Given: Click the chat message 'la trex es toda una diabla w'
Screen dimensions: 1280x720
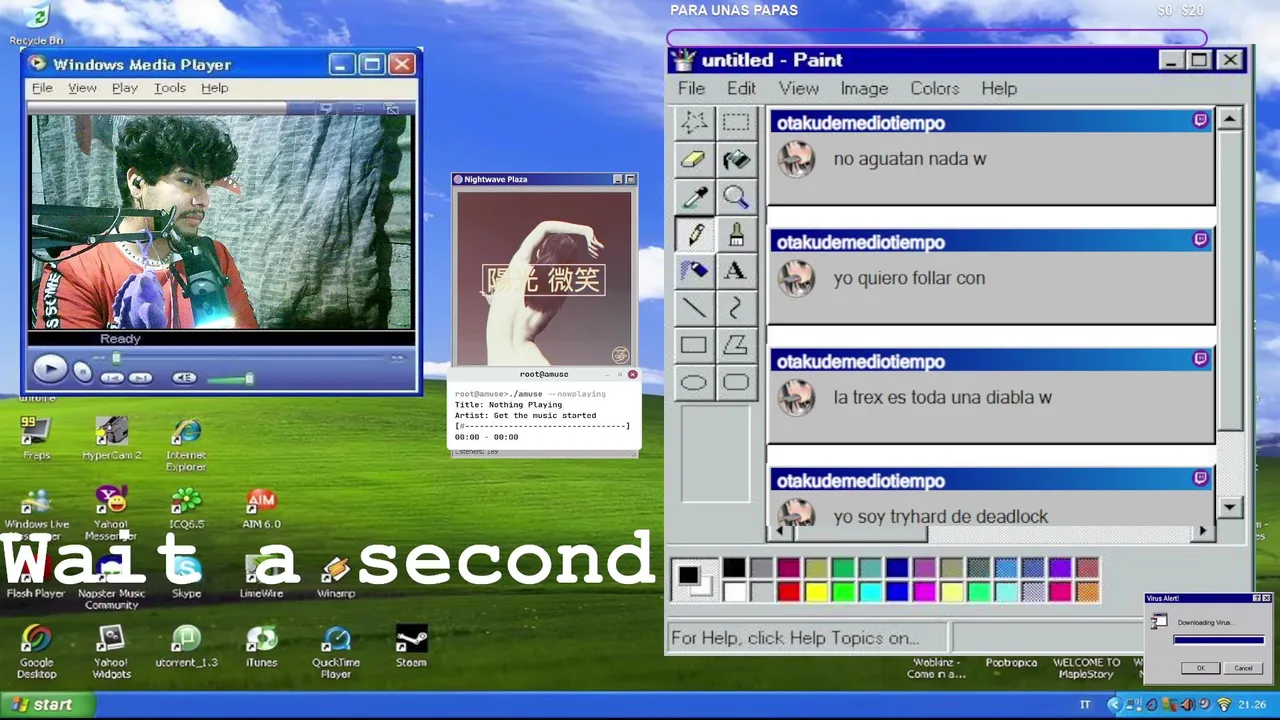Looking at the screenshot, I should pyautogui.click(x=943, y=397).
